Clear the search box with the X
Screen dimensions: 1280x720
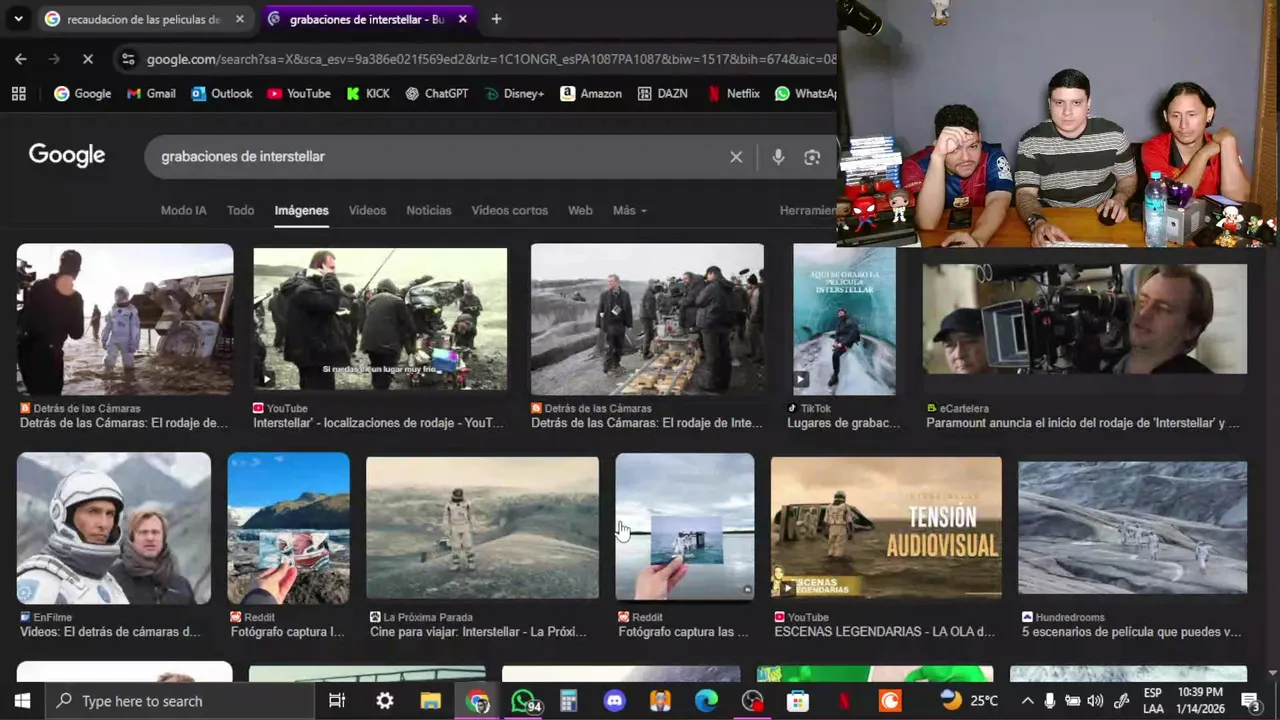tap(736, 157)
